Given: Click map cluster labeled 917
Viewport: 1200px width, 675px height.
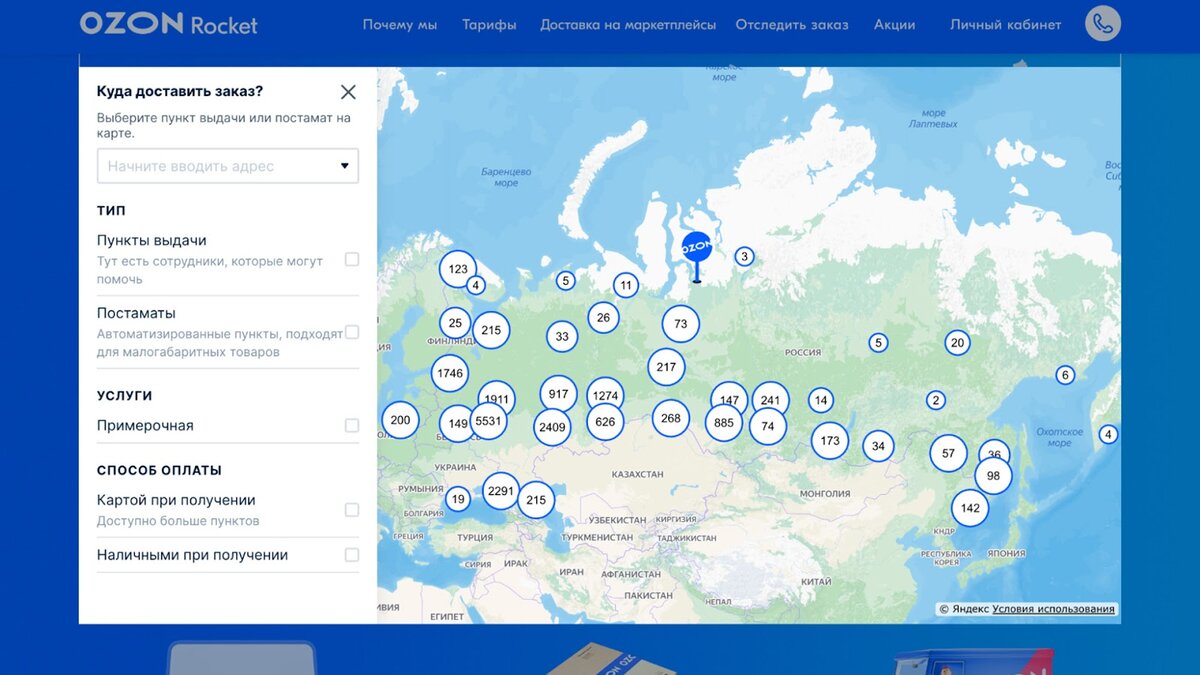Looking at the screenshot, I should [558, 394].
